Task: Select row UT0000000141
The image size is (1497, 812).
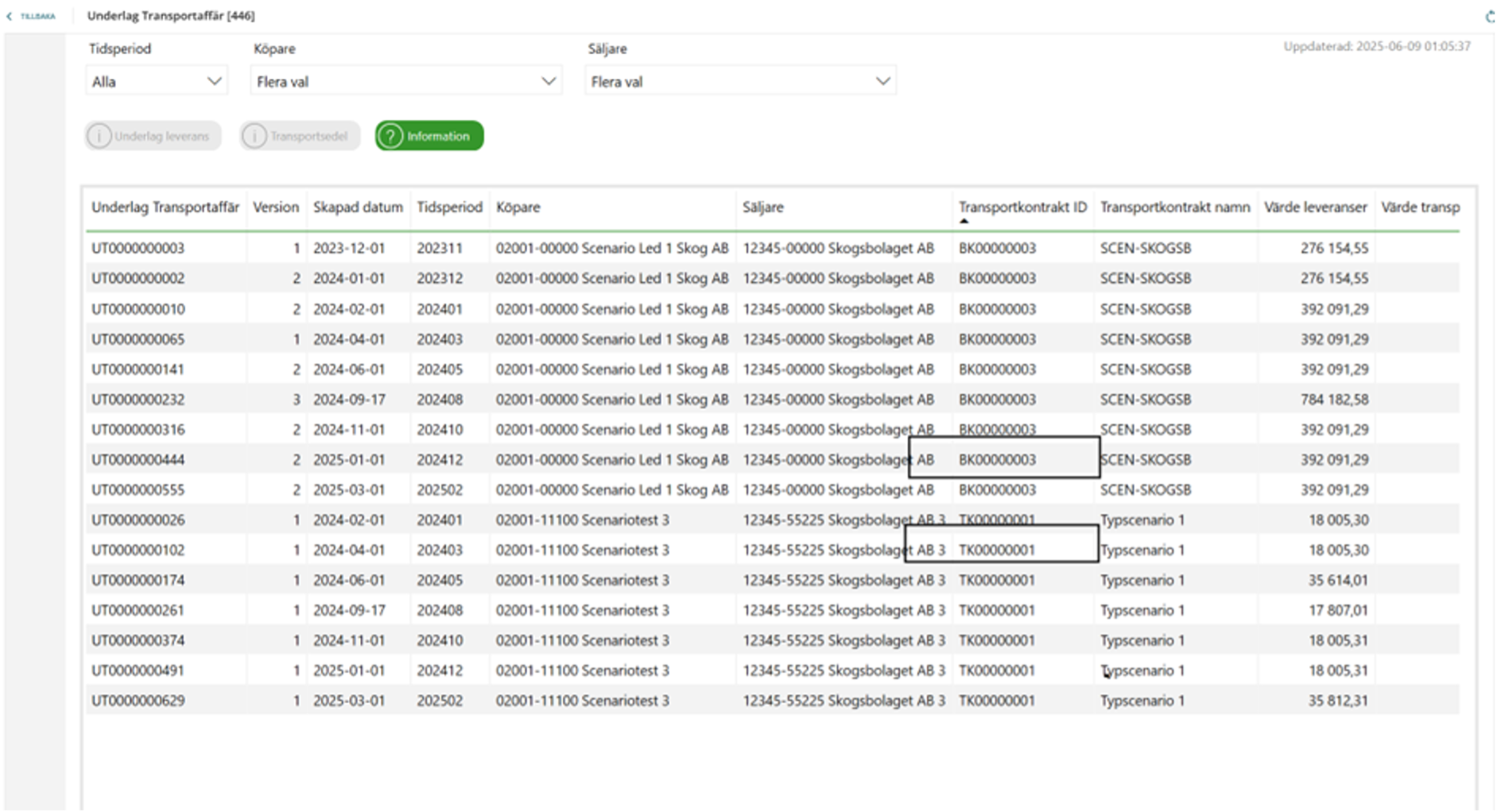Action: [x=773, y=369]
